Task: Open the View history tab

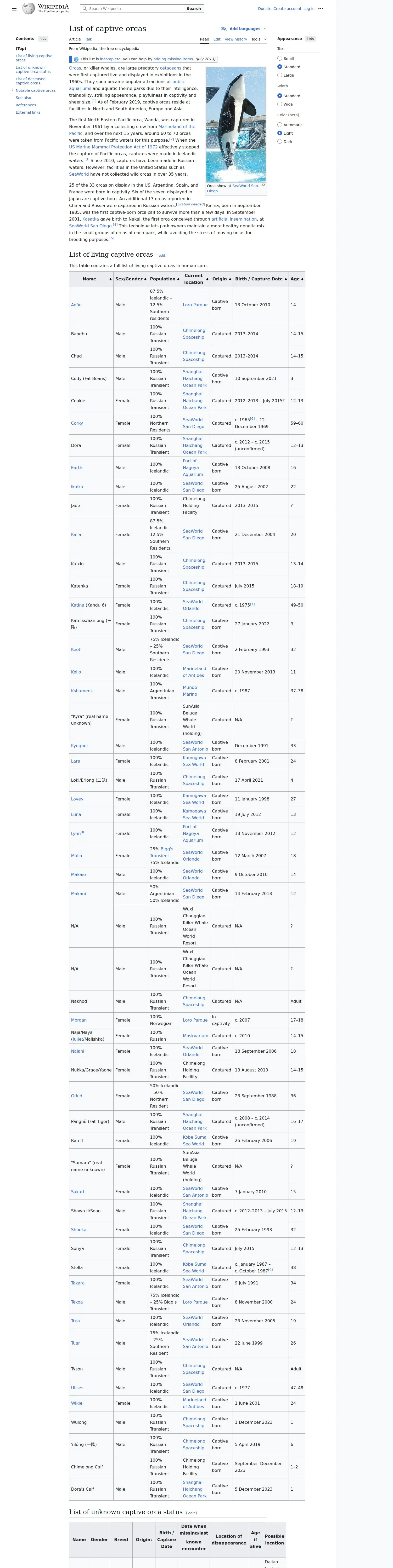Action: click(x=236, y=39)
